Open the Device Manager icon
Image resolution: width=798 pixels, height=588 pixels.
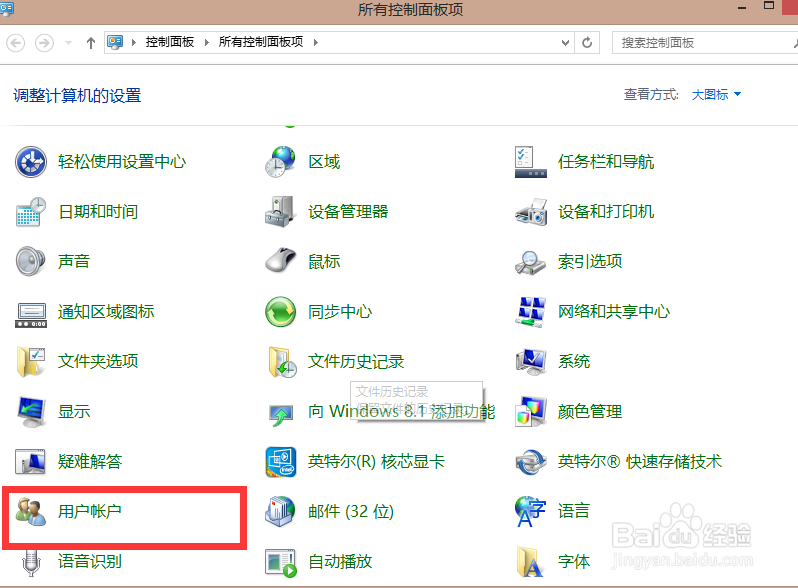coord(280,212)
